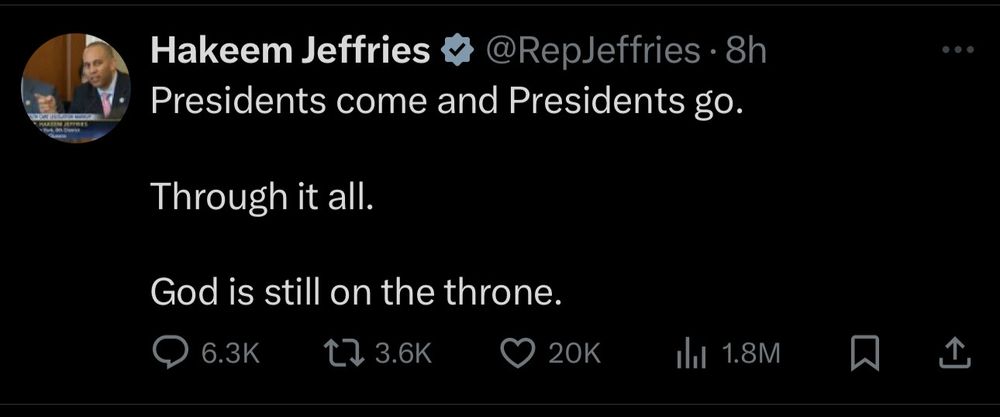Screen dimensions: 1000x417
Task: Click the 1.8M views count
Action: (750, 353)
